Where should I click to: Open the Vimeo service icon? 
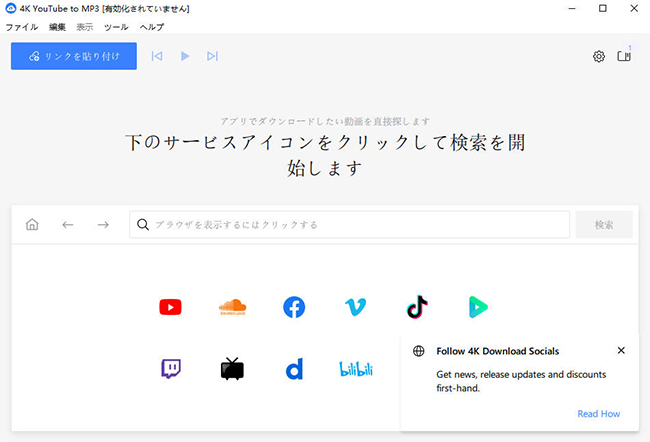click(356, 307)
